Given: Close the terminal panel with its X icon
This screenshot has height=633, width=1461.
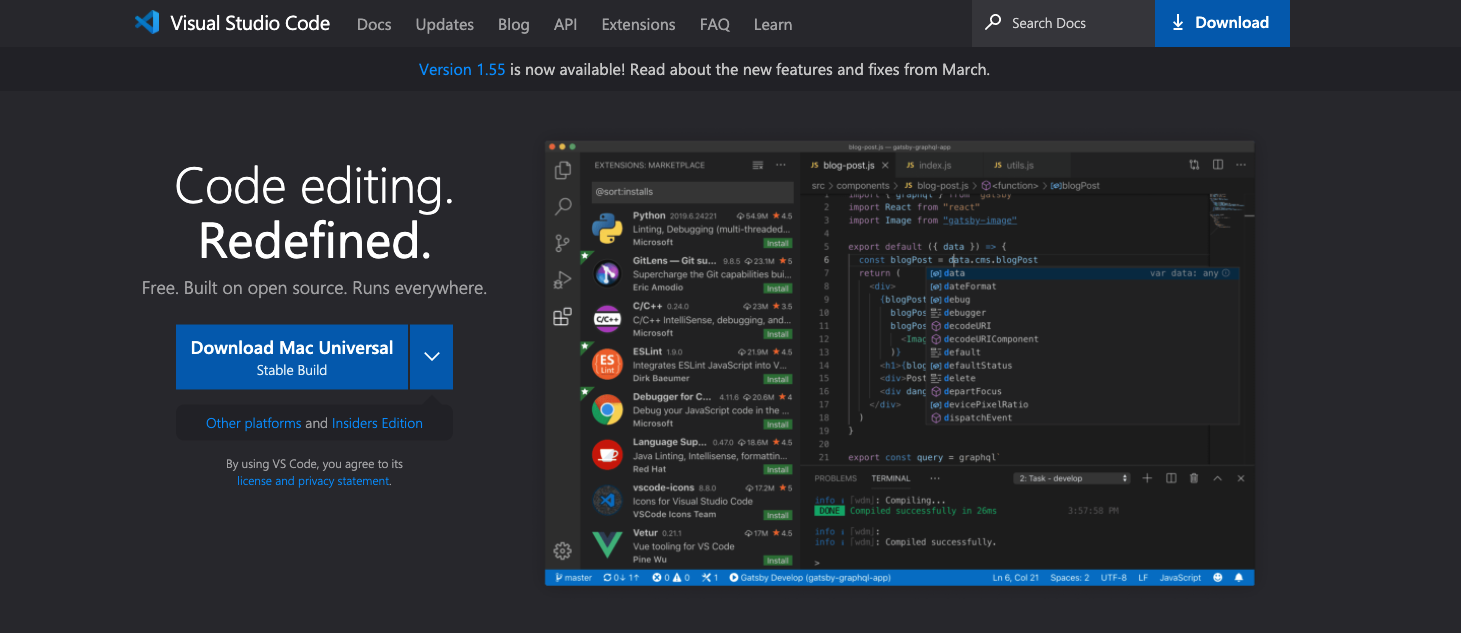Looking at the screenshot, I should pos(1241,478).
